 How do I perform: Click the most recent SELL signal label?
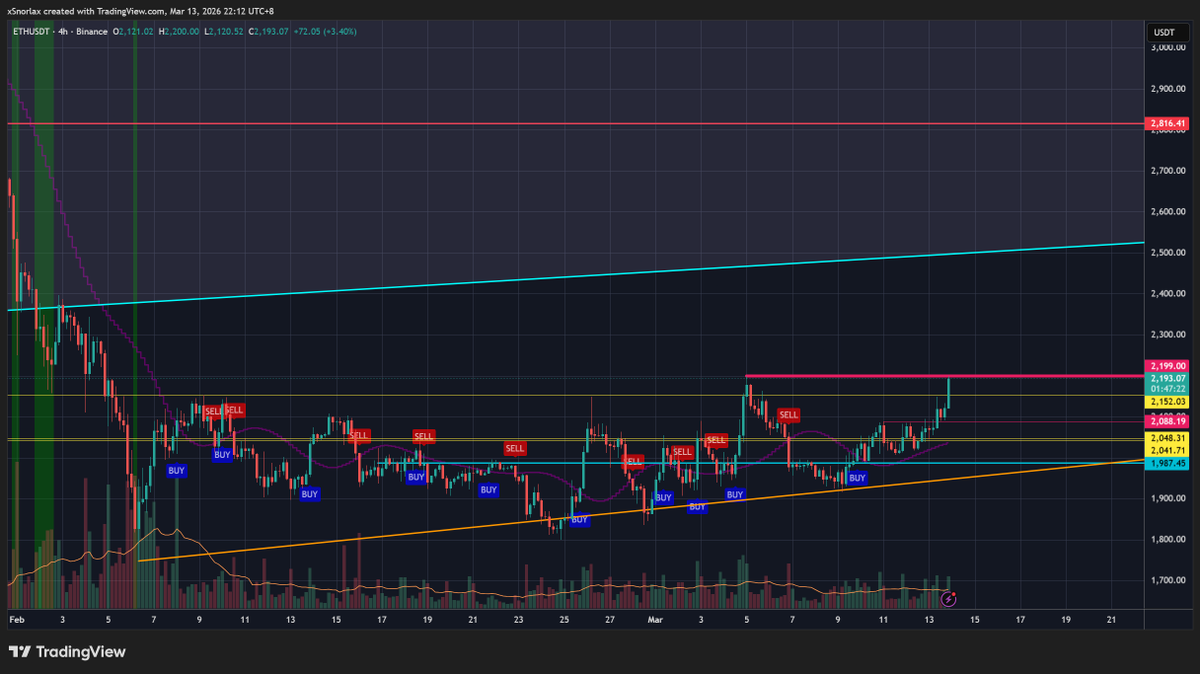[789, 414]
